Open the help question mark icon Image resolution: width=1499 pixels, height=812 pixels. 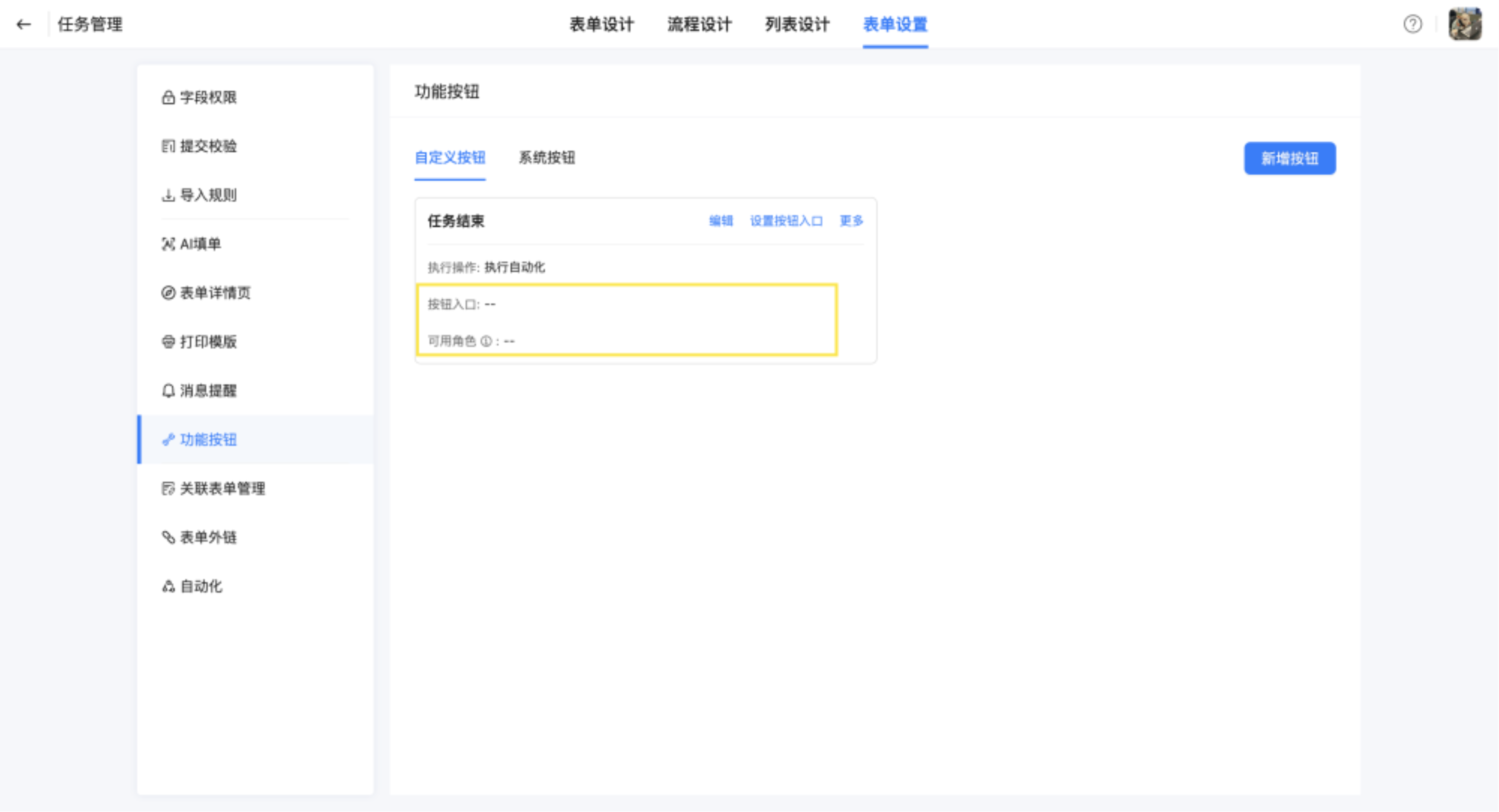[1412, 25]
